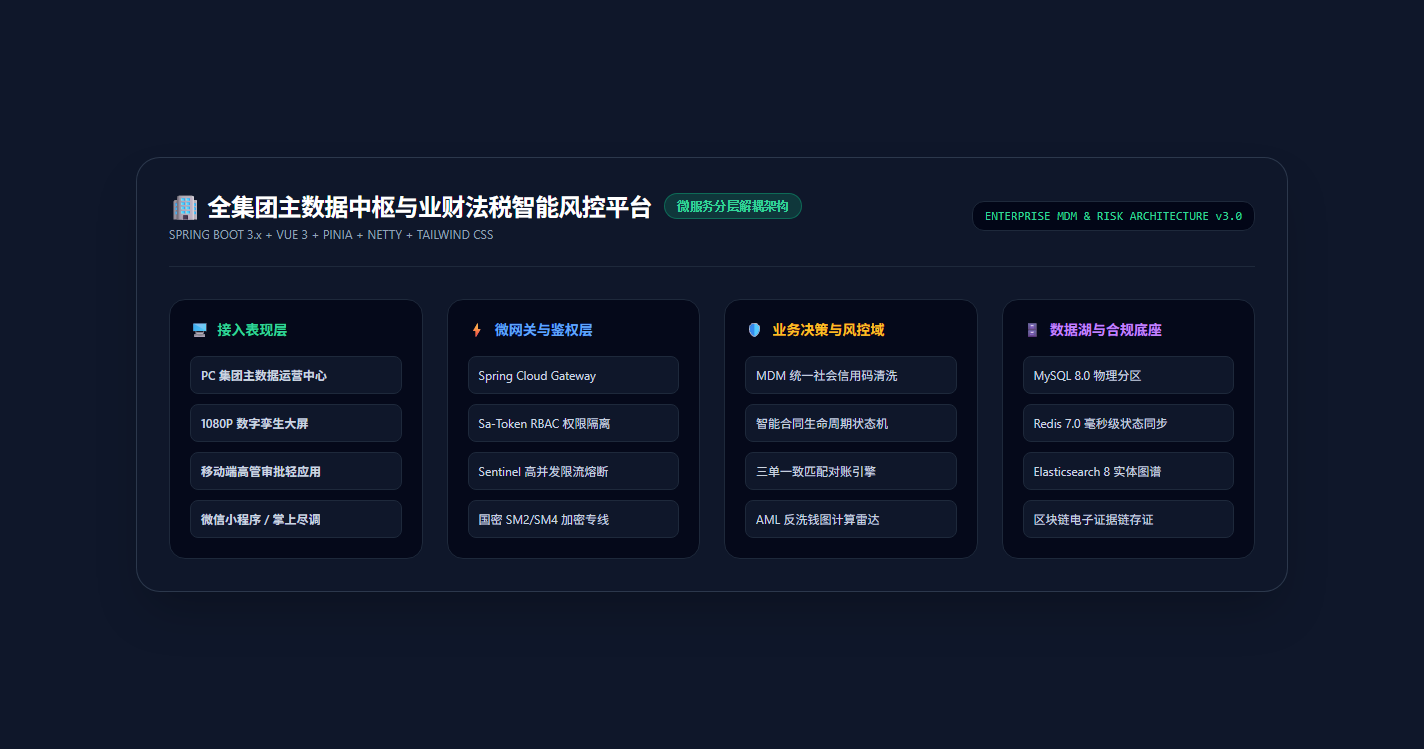Click MDM 统一社会信用码清洗 item
Viewport: 1424px width, 749px height.
tap(851, 375)
